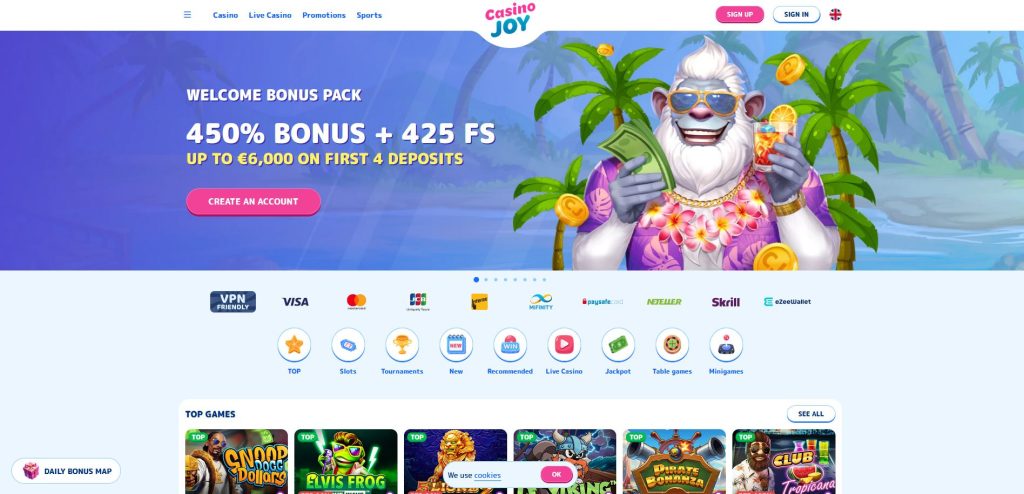Go to the Promotions menu item

[324, 15]
